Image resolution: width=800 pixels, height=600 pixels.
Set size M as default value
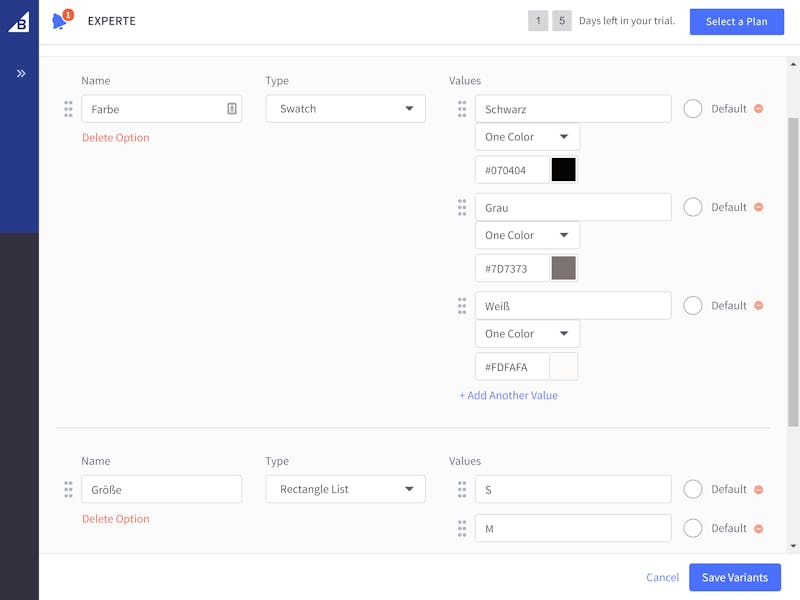pyautogui.click(x=693, y=529)
